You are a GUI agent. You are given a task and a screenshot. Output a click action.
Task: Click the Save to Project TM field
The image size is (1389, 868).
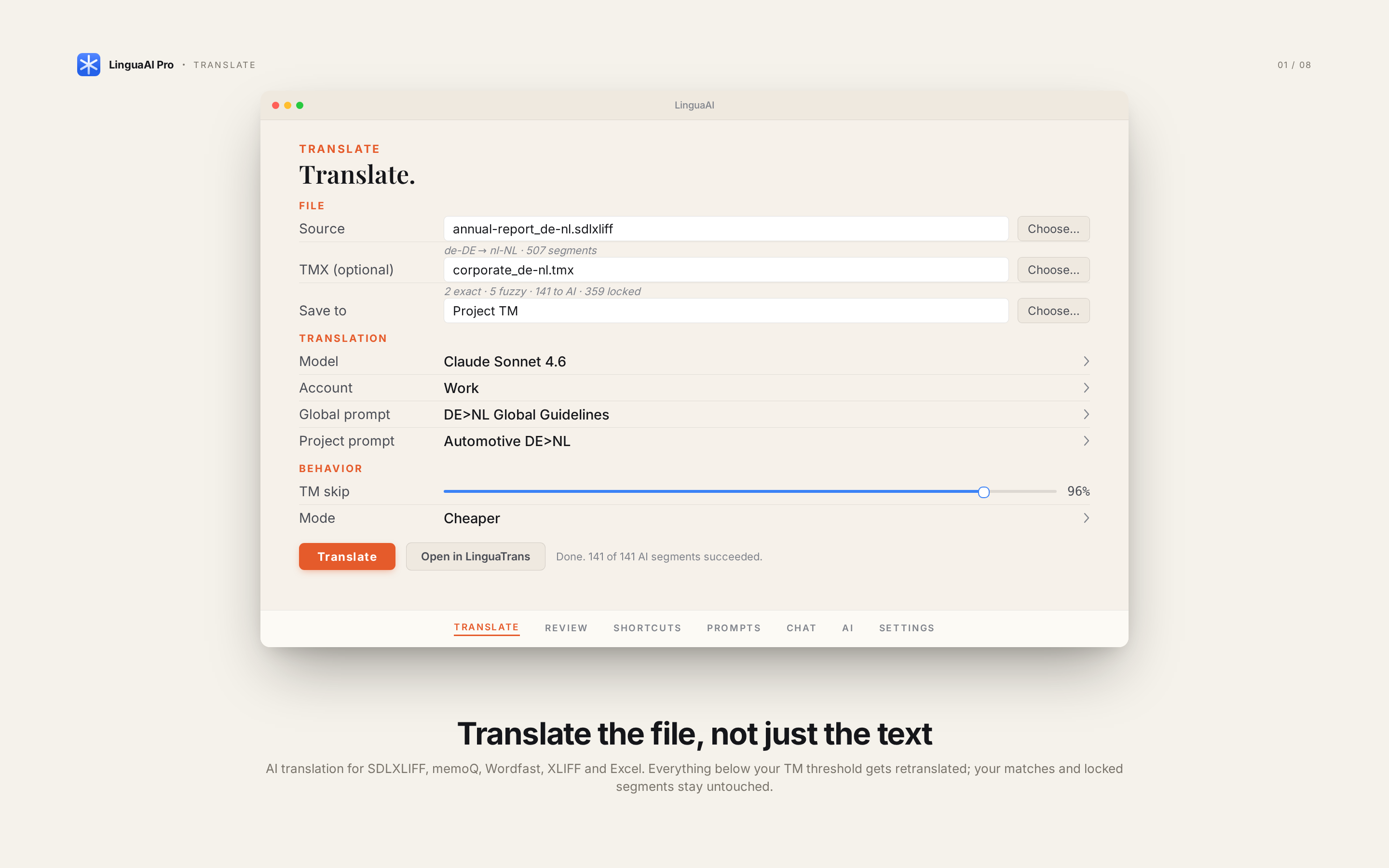[x=725, y=311]
